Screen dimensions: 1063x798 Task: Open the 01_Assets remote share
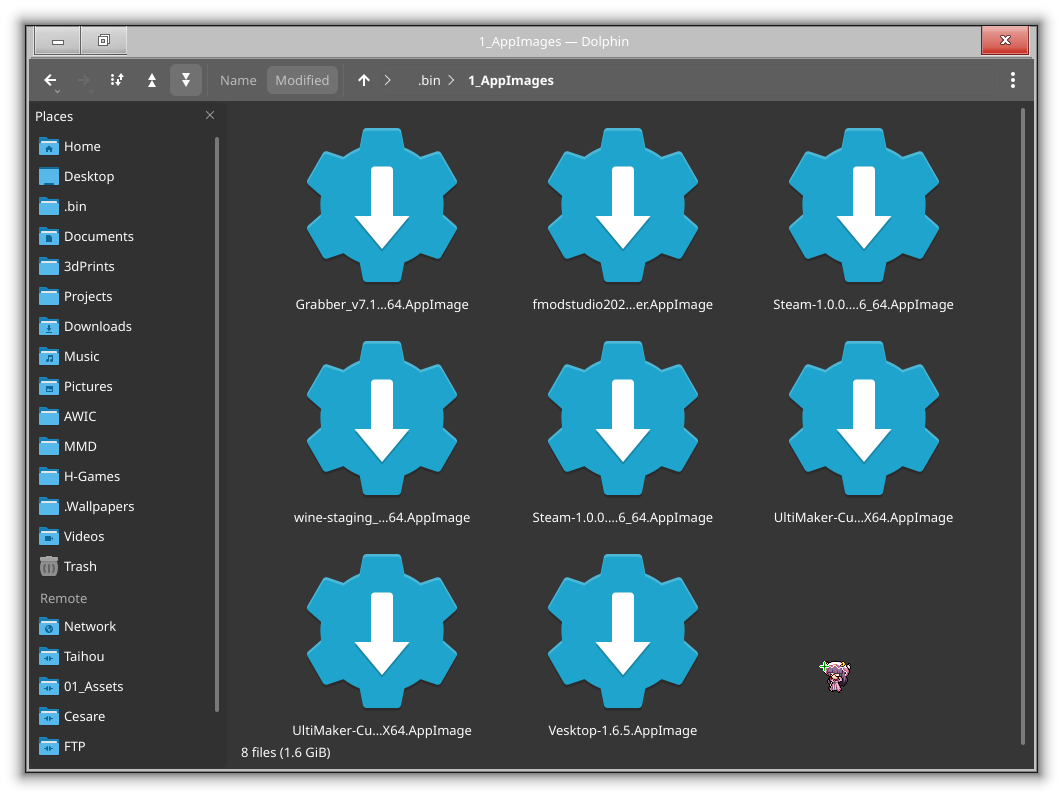[x=126, y=686]
